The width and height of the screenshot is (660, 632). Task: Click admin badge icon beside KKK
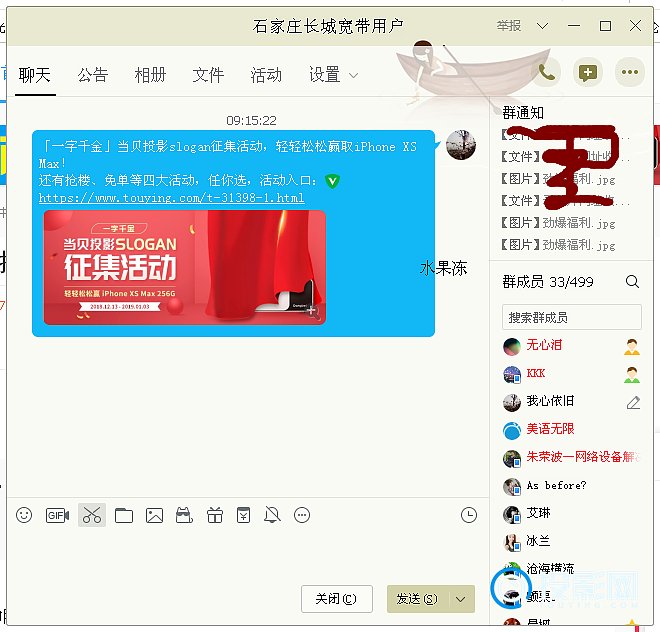point(632,374)
